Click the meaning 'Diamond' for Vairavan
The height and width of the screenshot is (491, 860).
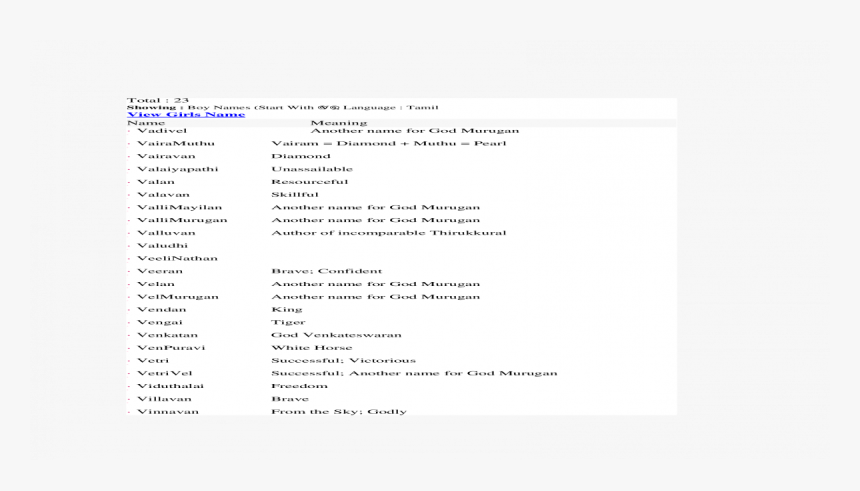point(301,156)
